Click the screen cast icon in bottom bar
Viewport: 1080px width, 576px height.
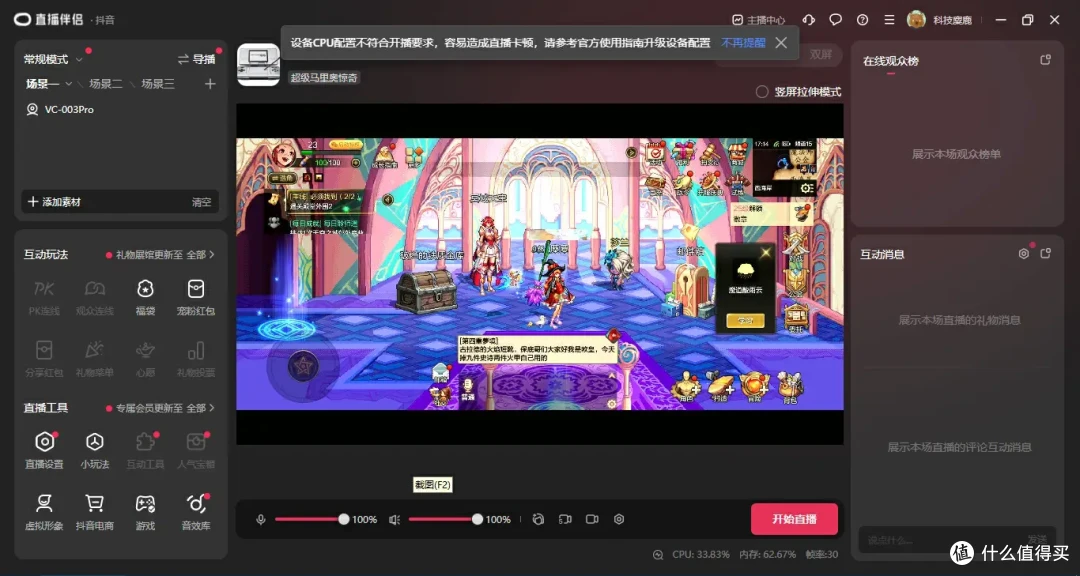565,520
